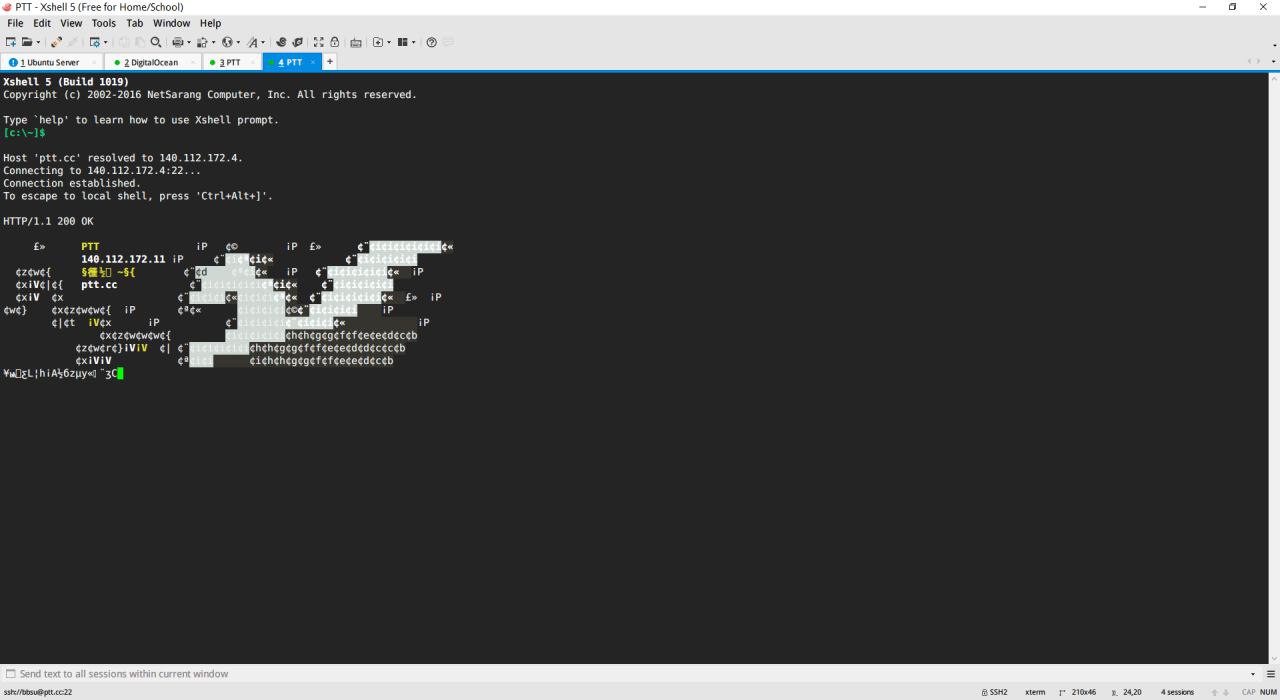Click the Find magnifier icon
Screen dimensions: 1280x700
pos(156,42)
